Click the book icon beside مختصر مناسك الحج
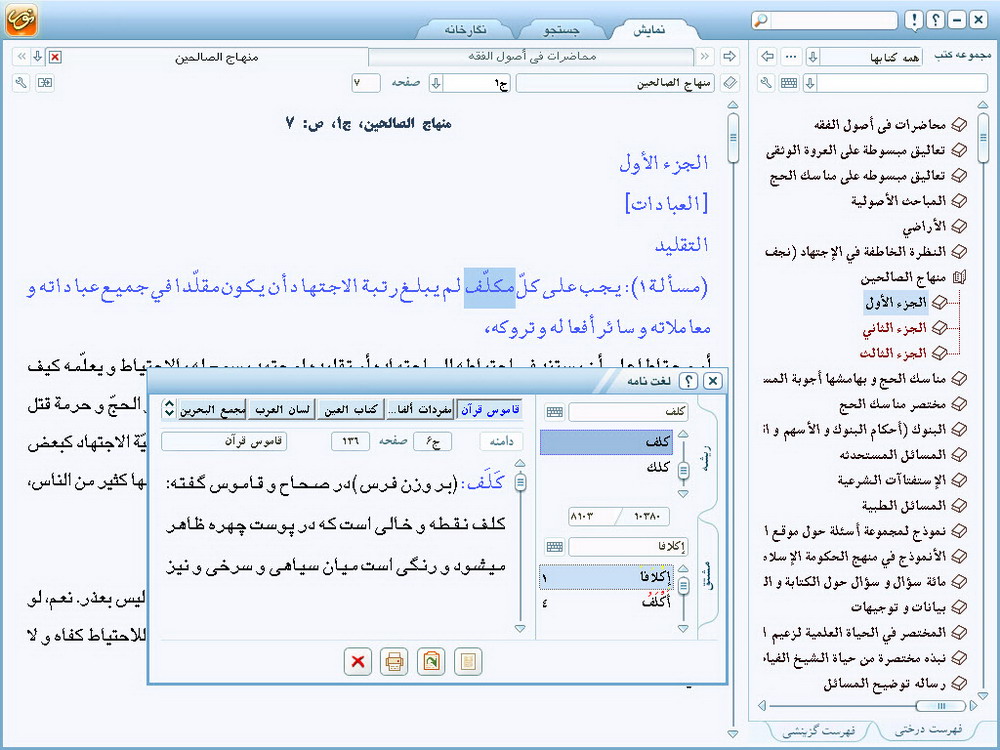The image size is (1000, 750). [x=959, y=404]
